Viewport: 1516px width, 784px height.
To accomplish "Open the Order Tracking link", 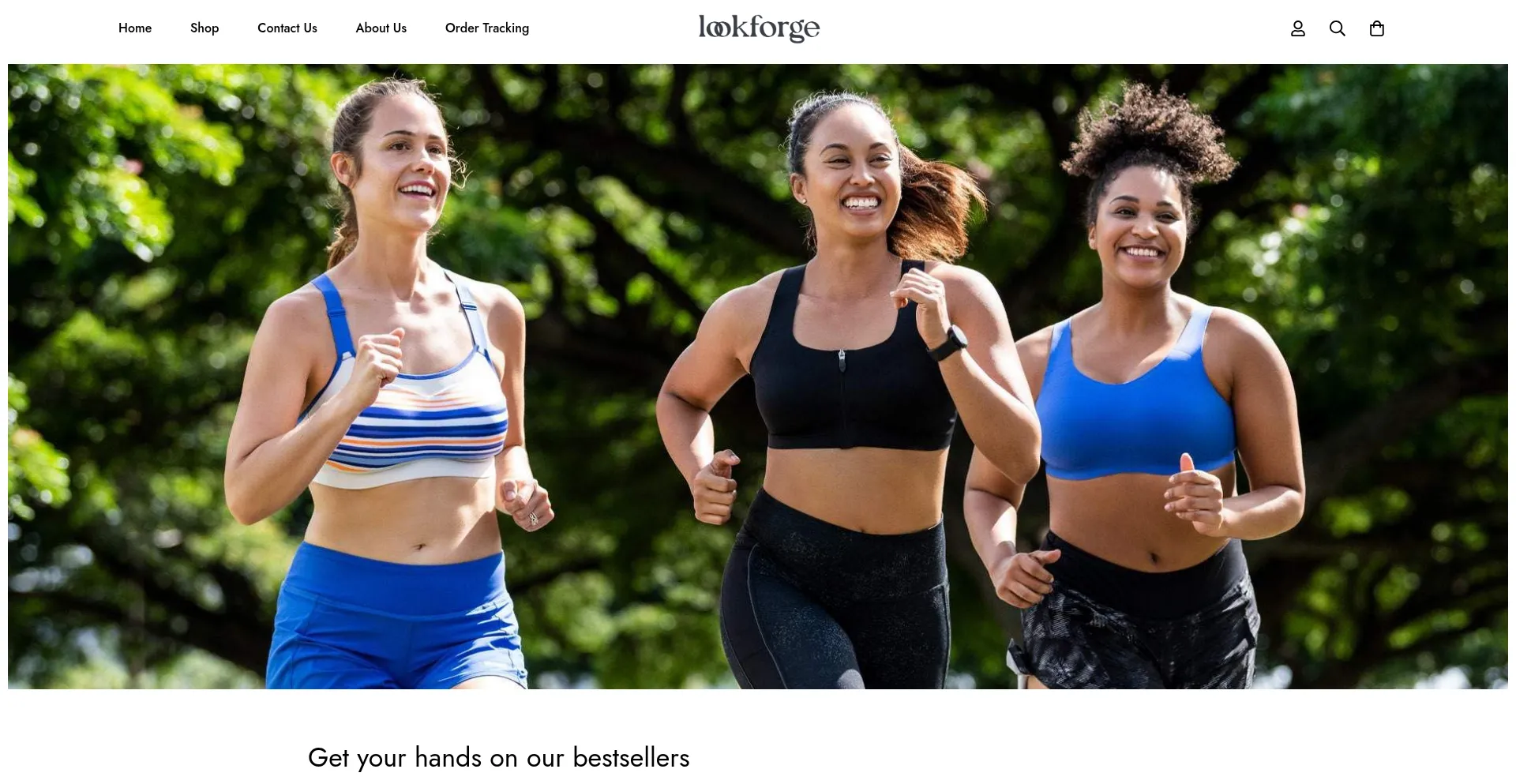I will 487,28.
